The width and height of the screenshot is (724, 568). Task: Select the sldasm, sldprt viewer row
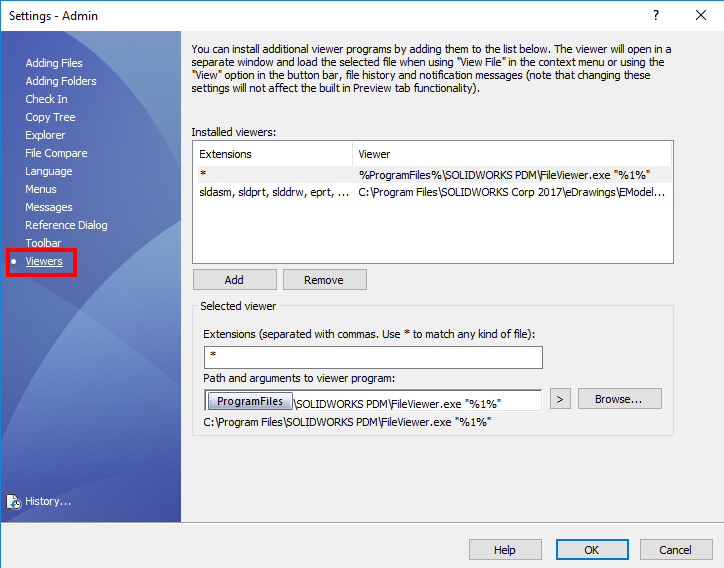pos(430,191)
